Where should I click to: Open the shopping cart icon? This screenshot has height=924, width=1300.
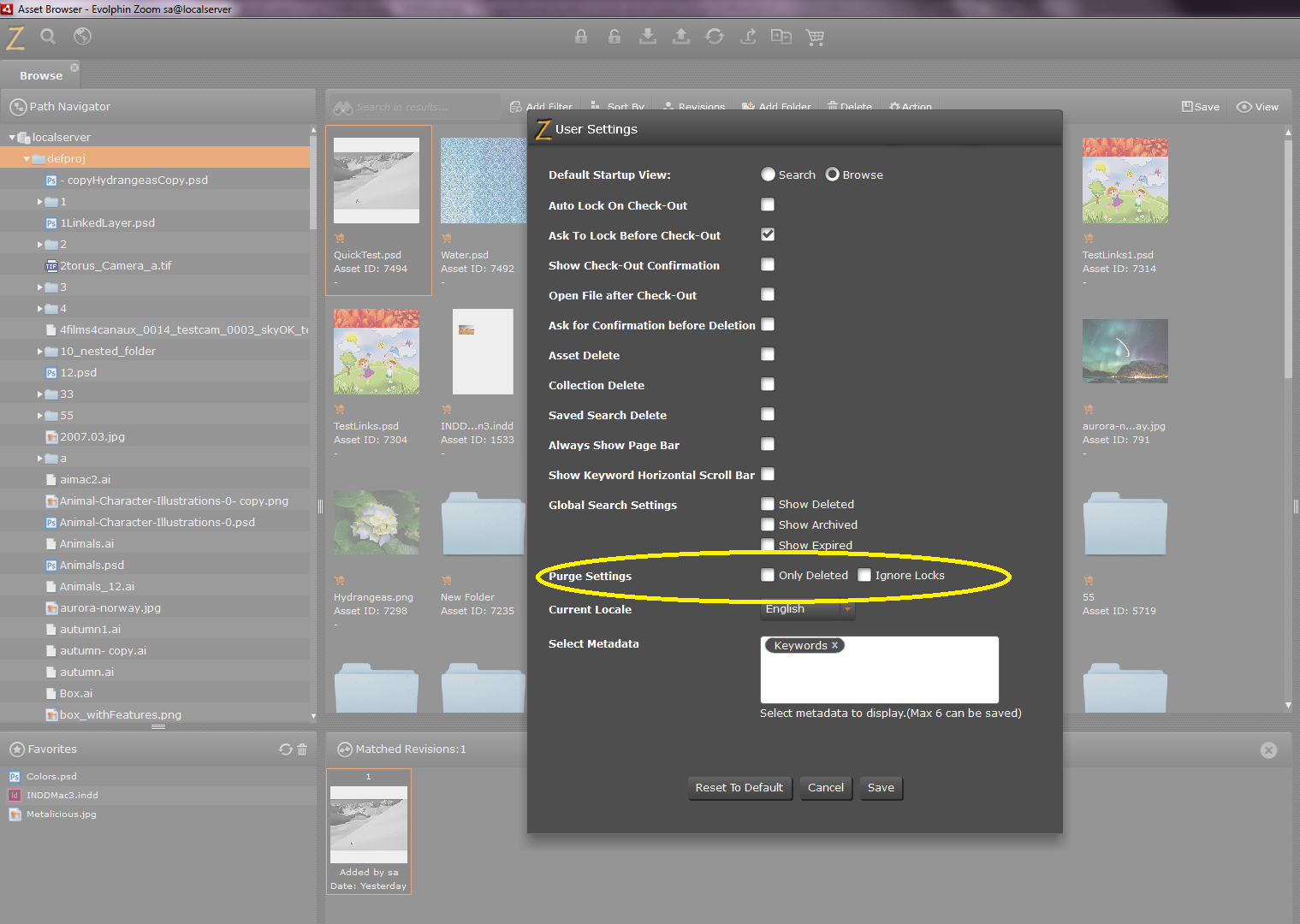click(x=815, y=37)
